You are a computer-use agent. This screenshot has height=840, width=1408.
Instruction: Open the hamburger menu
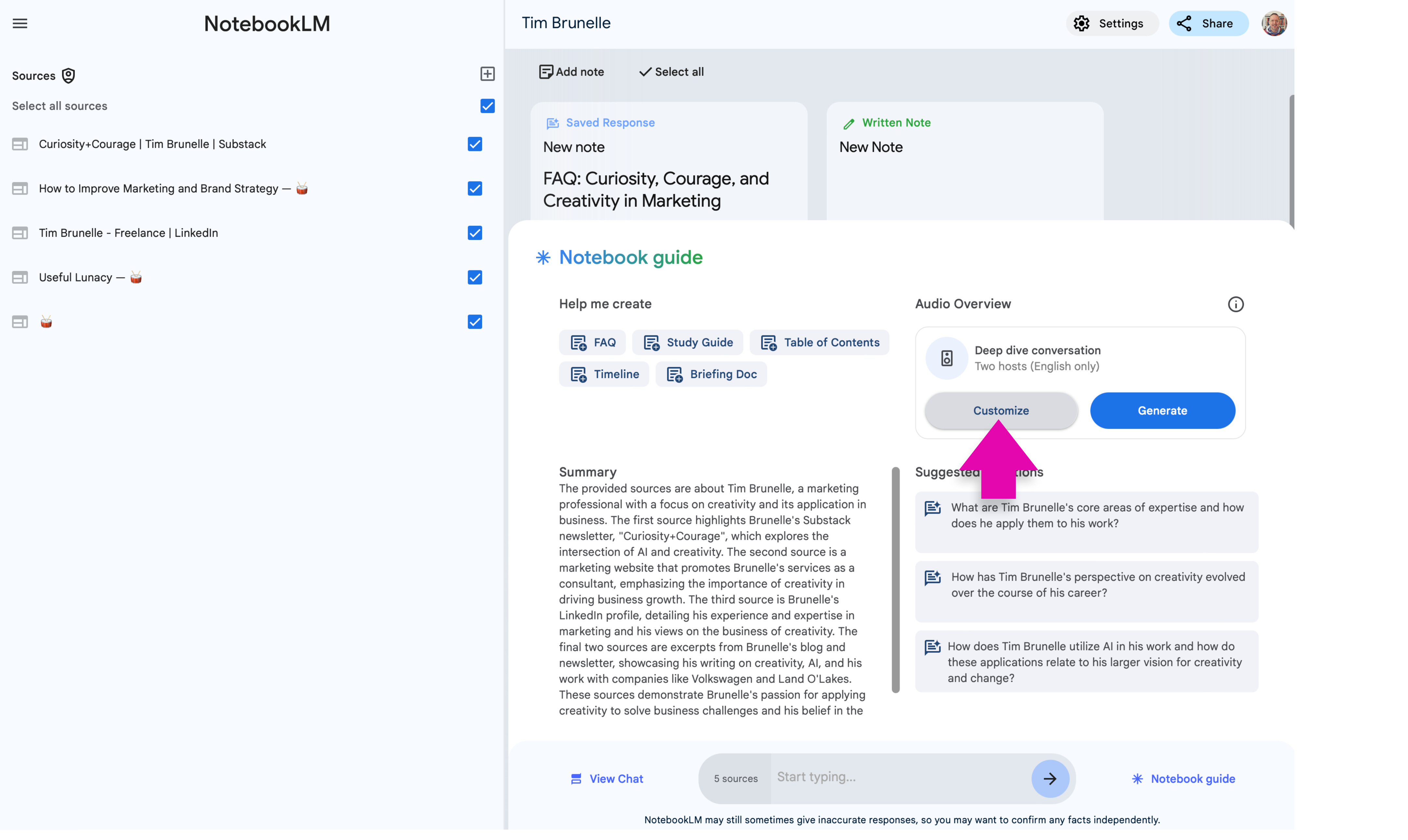(x=20, y=23)
